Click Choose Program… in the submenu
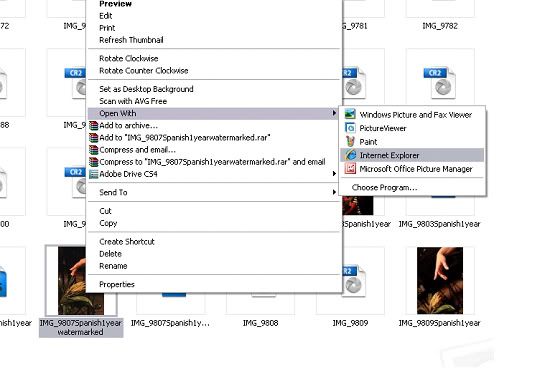The width and height of the screenshot is (552, 385). [x=384, y=188]
